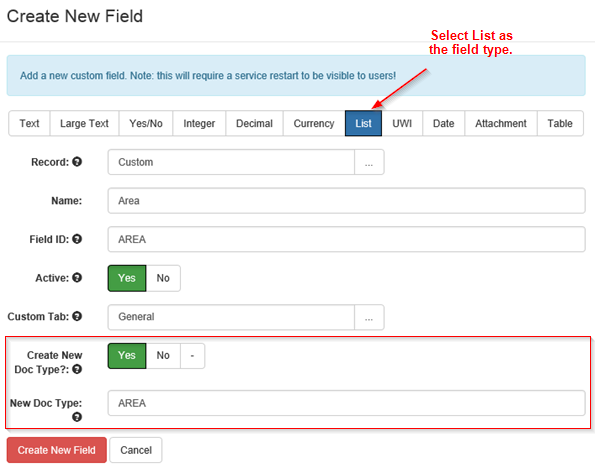The image size is (595, 469).
Task: Choose No for Create New Doc Type
Action: (x=163, y=356)
